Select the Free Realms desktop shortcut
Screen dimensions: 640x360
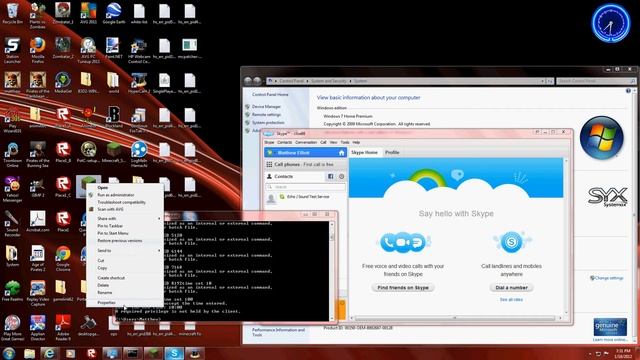(12, 291)
